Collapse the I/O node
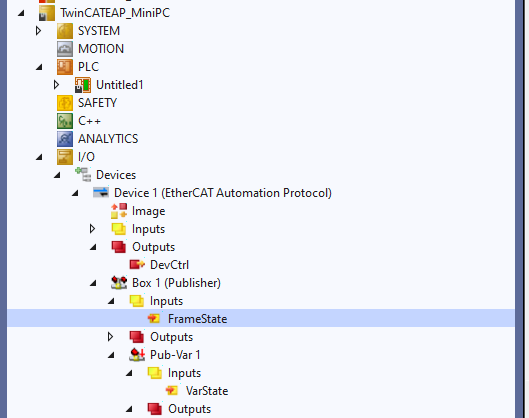The height and width of the screenshot is (418, 529). point(39,157)
